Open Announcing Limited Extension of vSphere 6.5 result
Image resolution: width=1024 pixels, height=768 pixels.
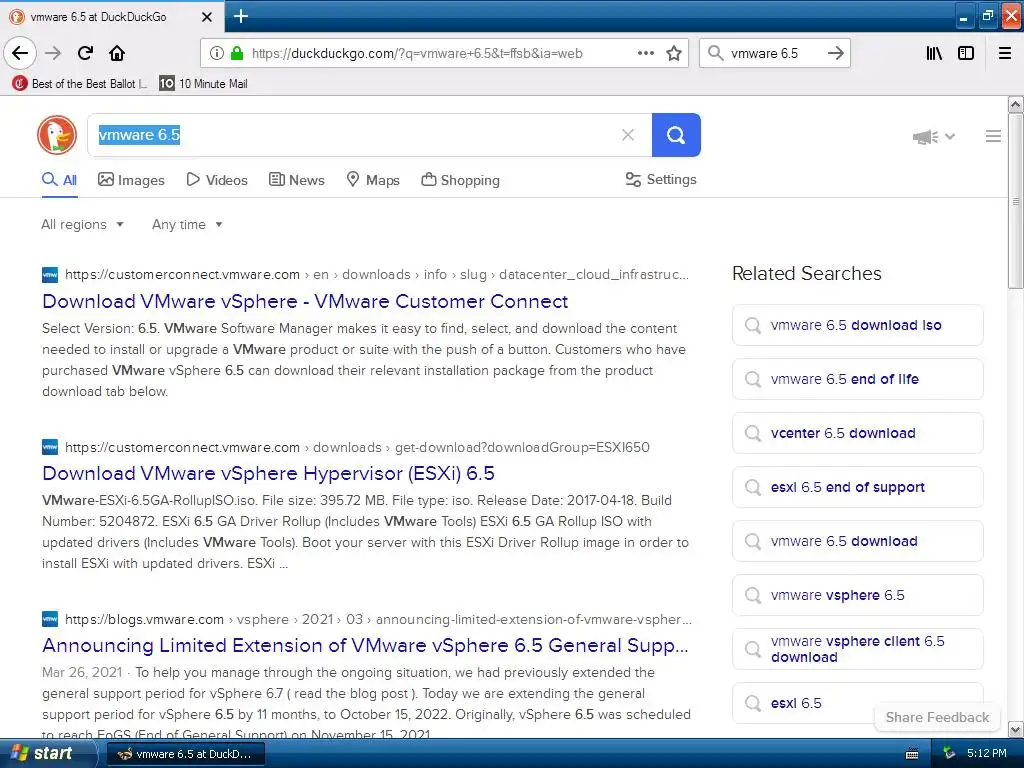pyautogui.click(x=365, y=646)
